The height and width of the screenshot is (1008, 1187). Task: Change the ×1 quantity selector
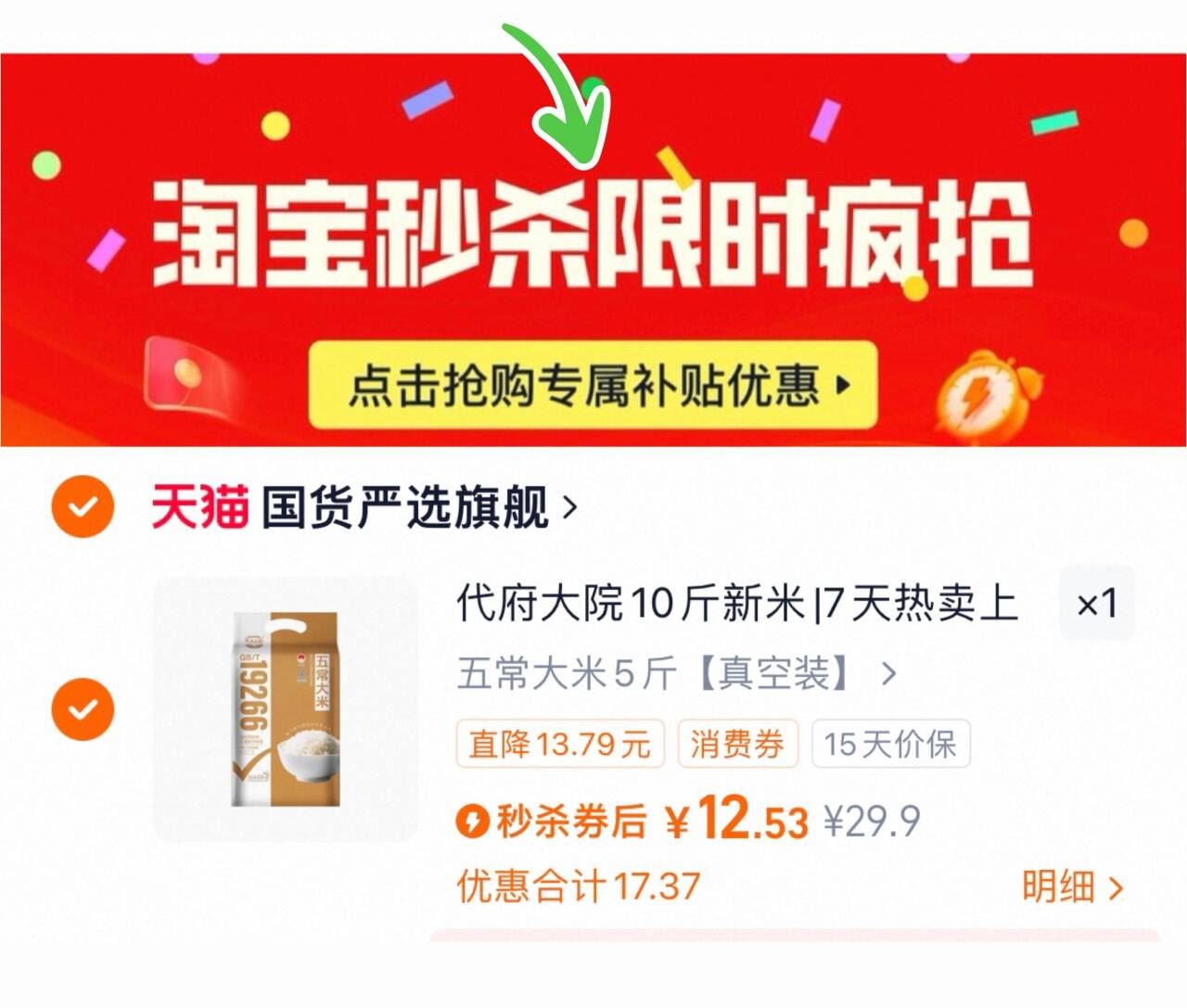(1097, 604)
